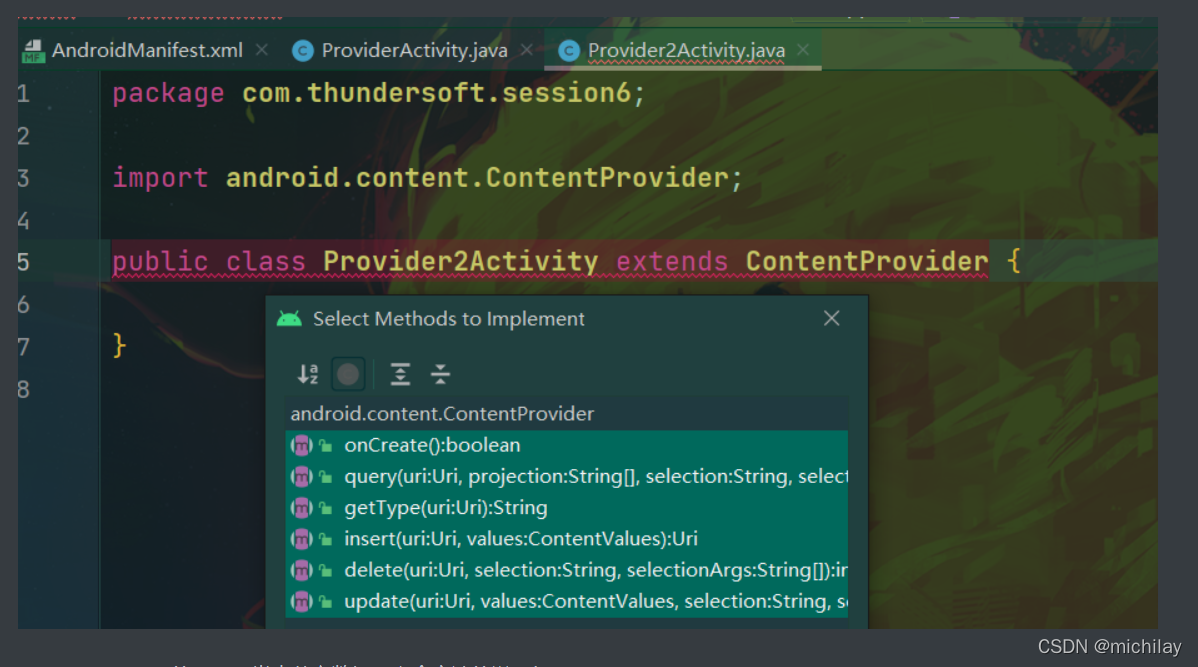Click the Android logo in the dialog title
Viewport: 1198px width, 667px height.
[289, 319]
